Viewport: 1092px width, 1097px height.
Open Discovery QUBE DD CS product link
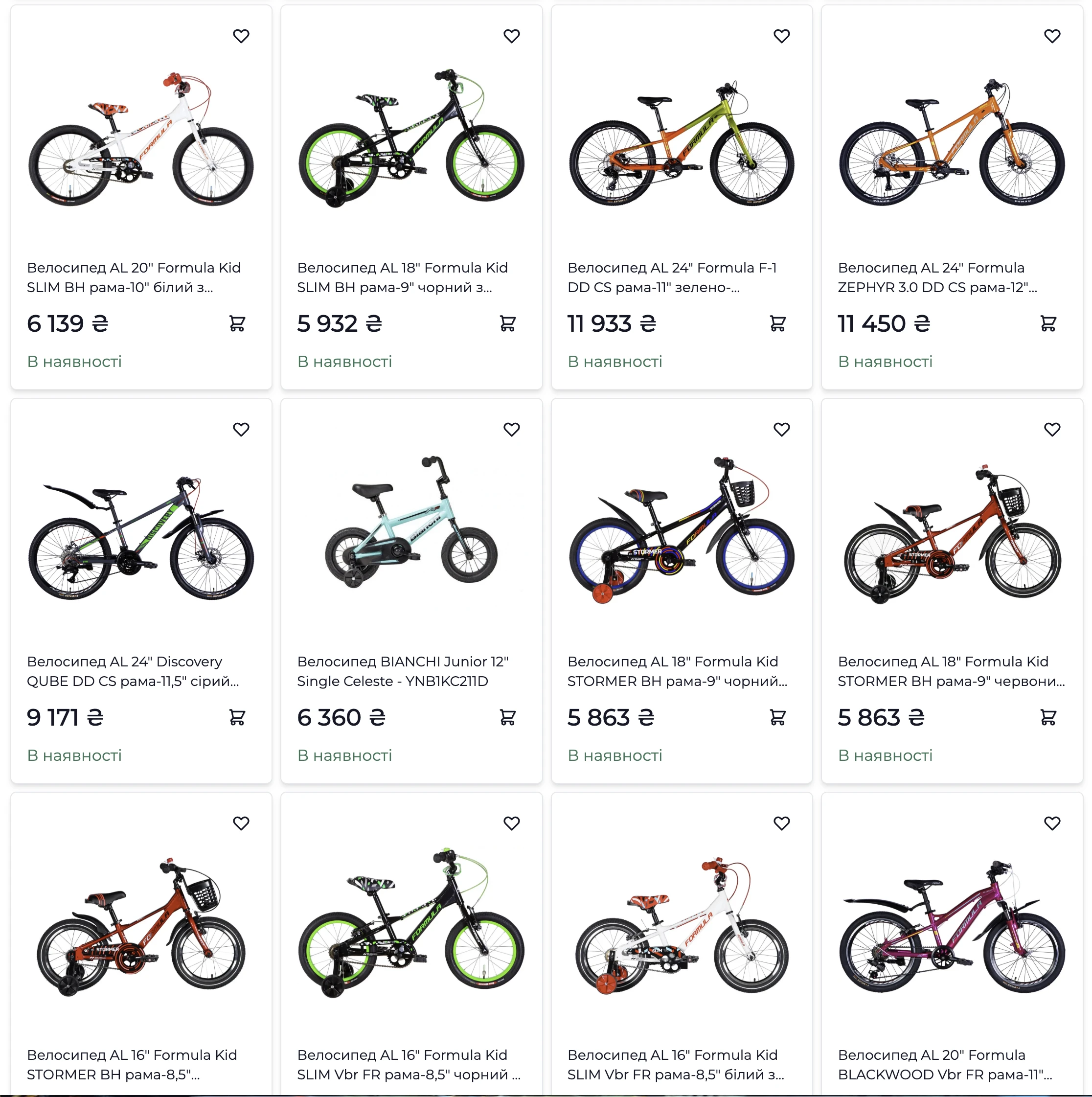tap(133, 671)
